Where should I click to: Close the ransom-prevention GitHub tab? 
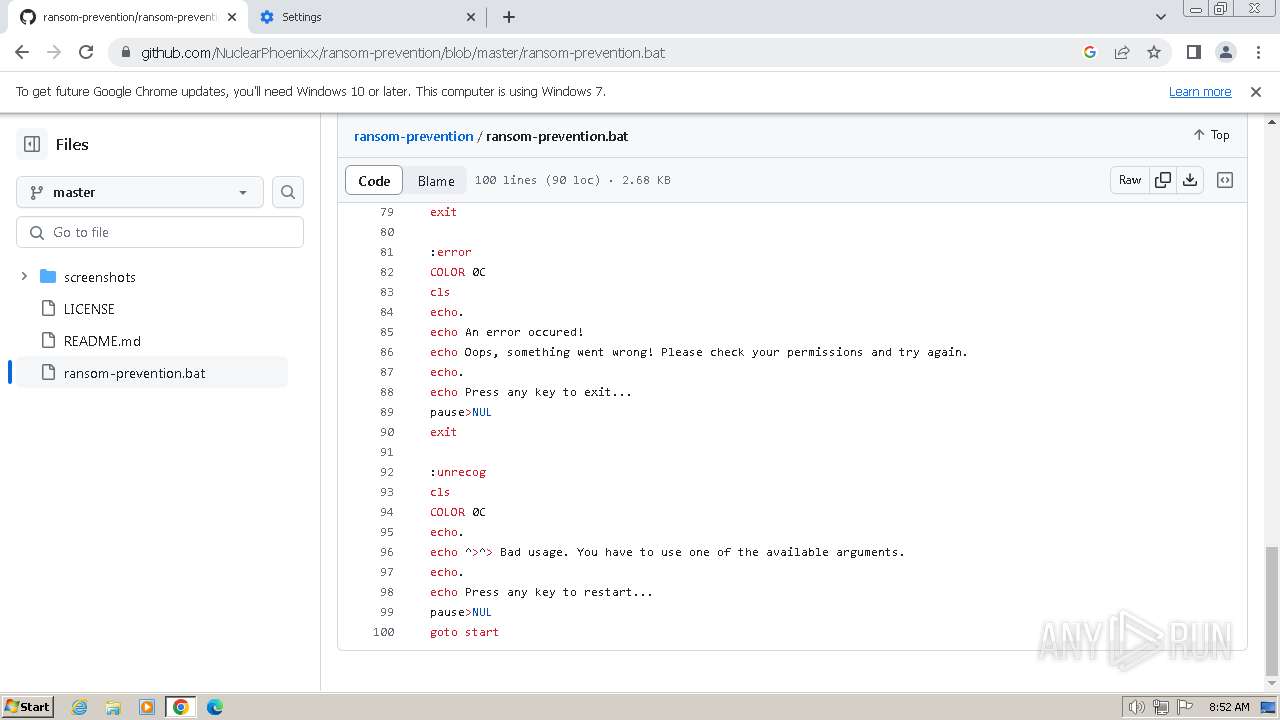point(232,17)
